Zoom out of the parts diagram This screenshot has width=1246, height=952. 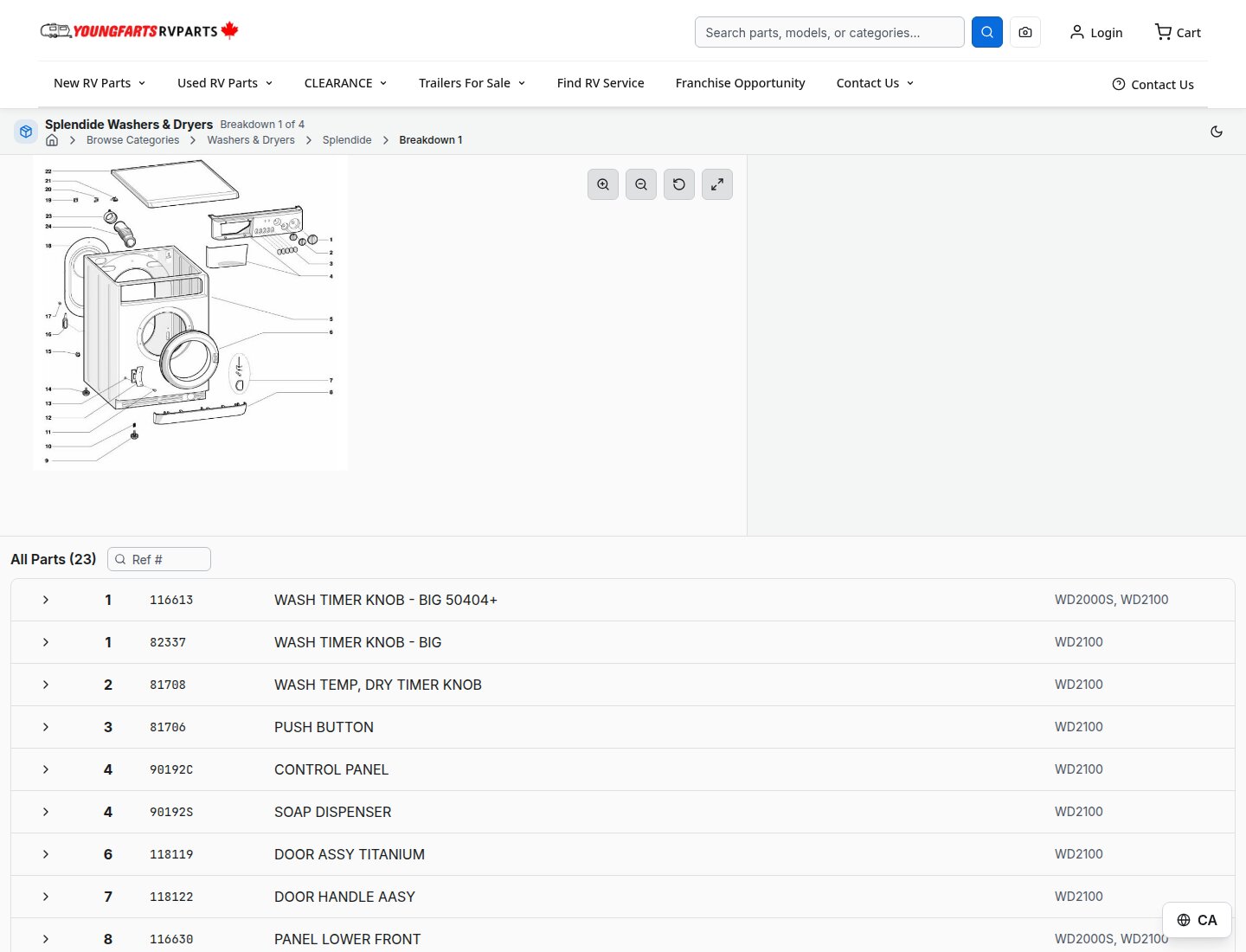(x=641, y=184)
